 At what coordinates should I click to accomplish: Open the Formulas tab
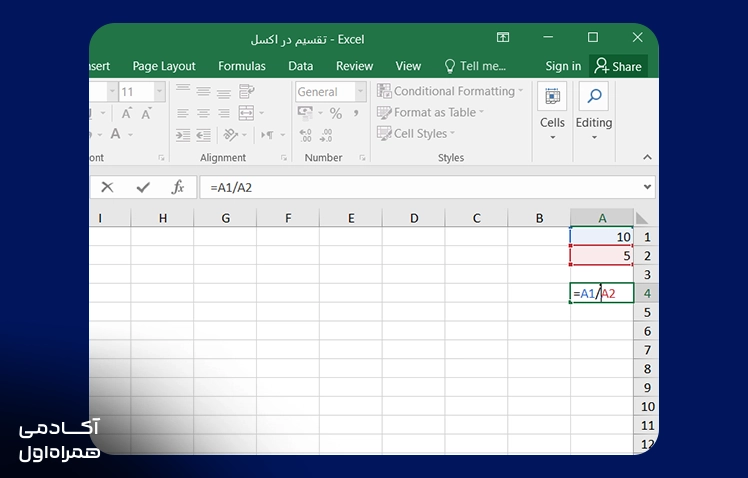click(x=242, y=66)
